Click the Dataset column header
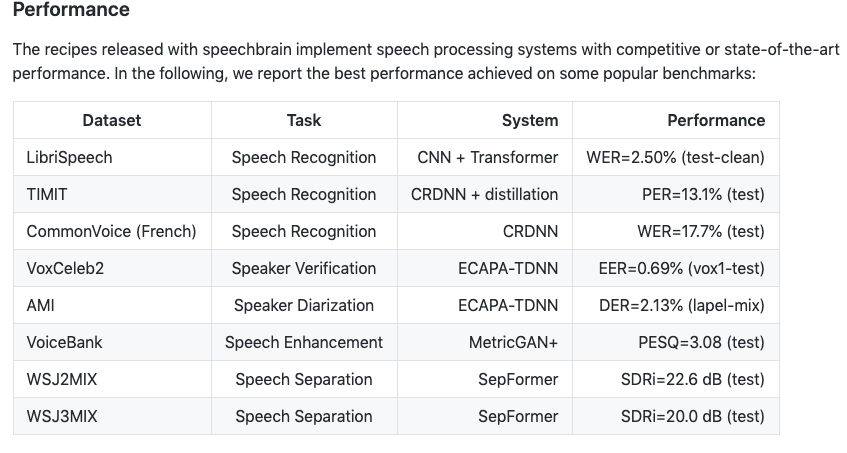Viewport: 847px width, 453px height. [x=112, y=120]
